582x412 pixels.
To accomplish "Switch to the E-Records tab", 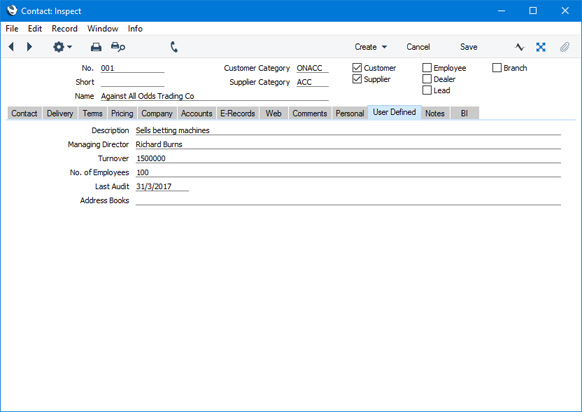I will point(238,113).
